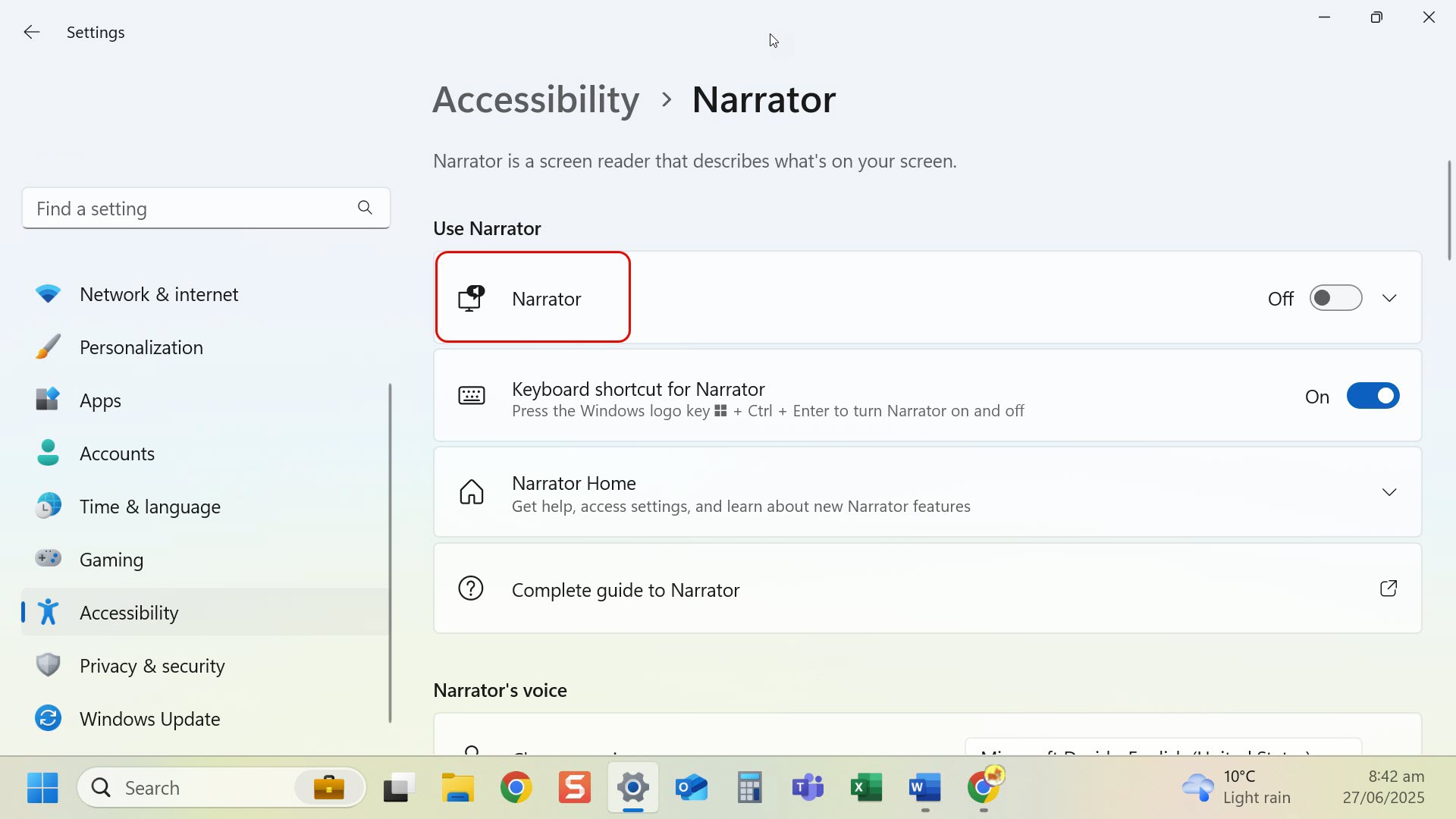Open File Explorer from the taskbar
Viewport: 1456px width, 819px height.
click(x=458, y=788)
